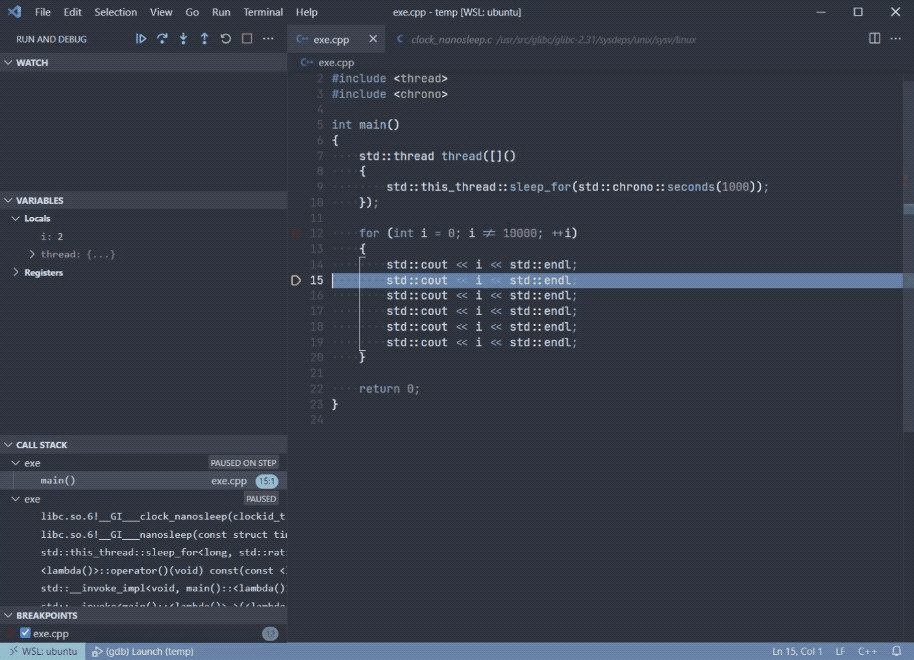Expand the thread variable
The image size is (914, 660).
coord(32,254)
